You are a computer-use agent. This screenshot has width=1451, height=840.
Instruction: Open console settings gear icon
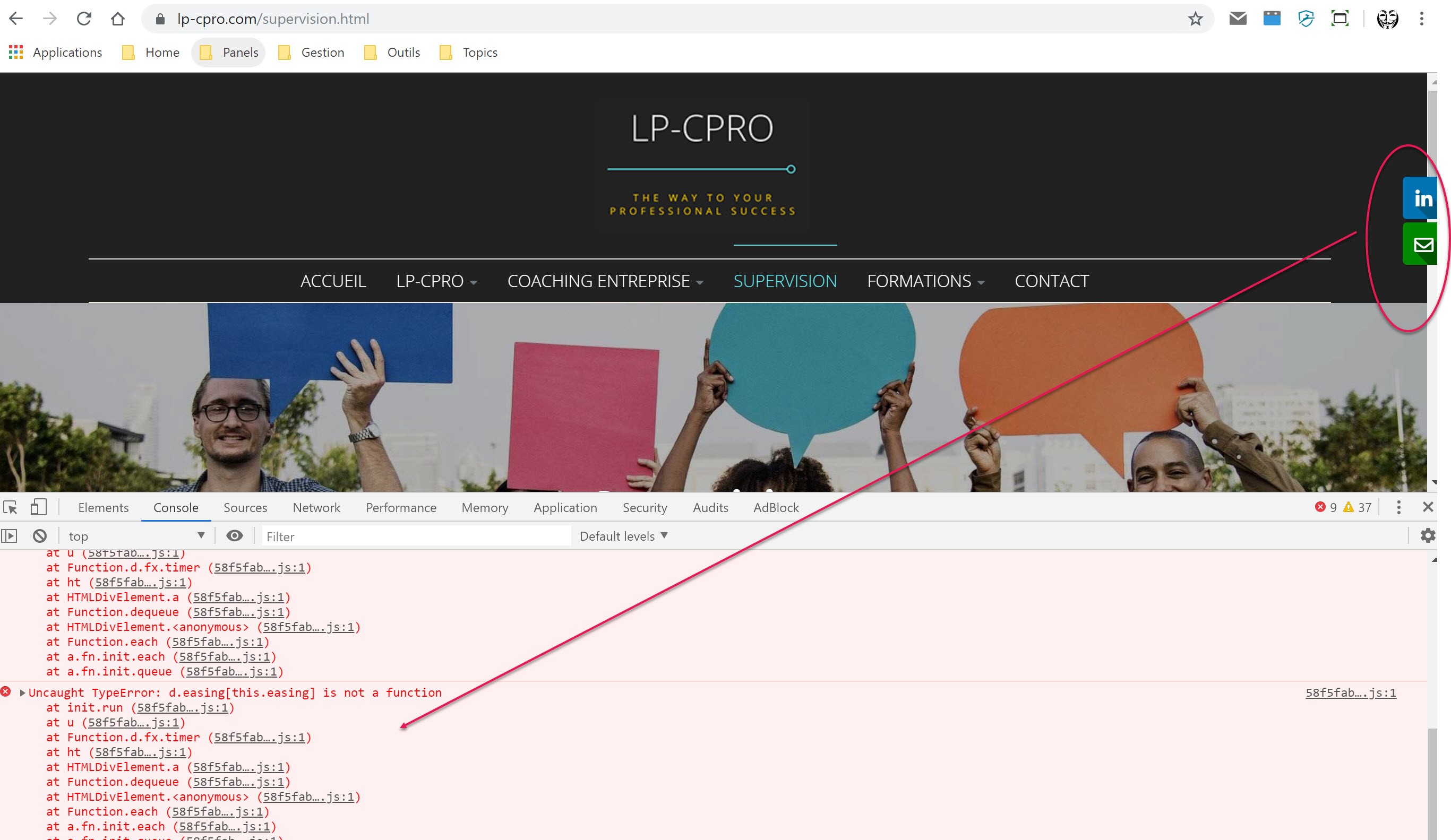[1428, 536]
